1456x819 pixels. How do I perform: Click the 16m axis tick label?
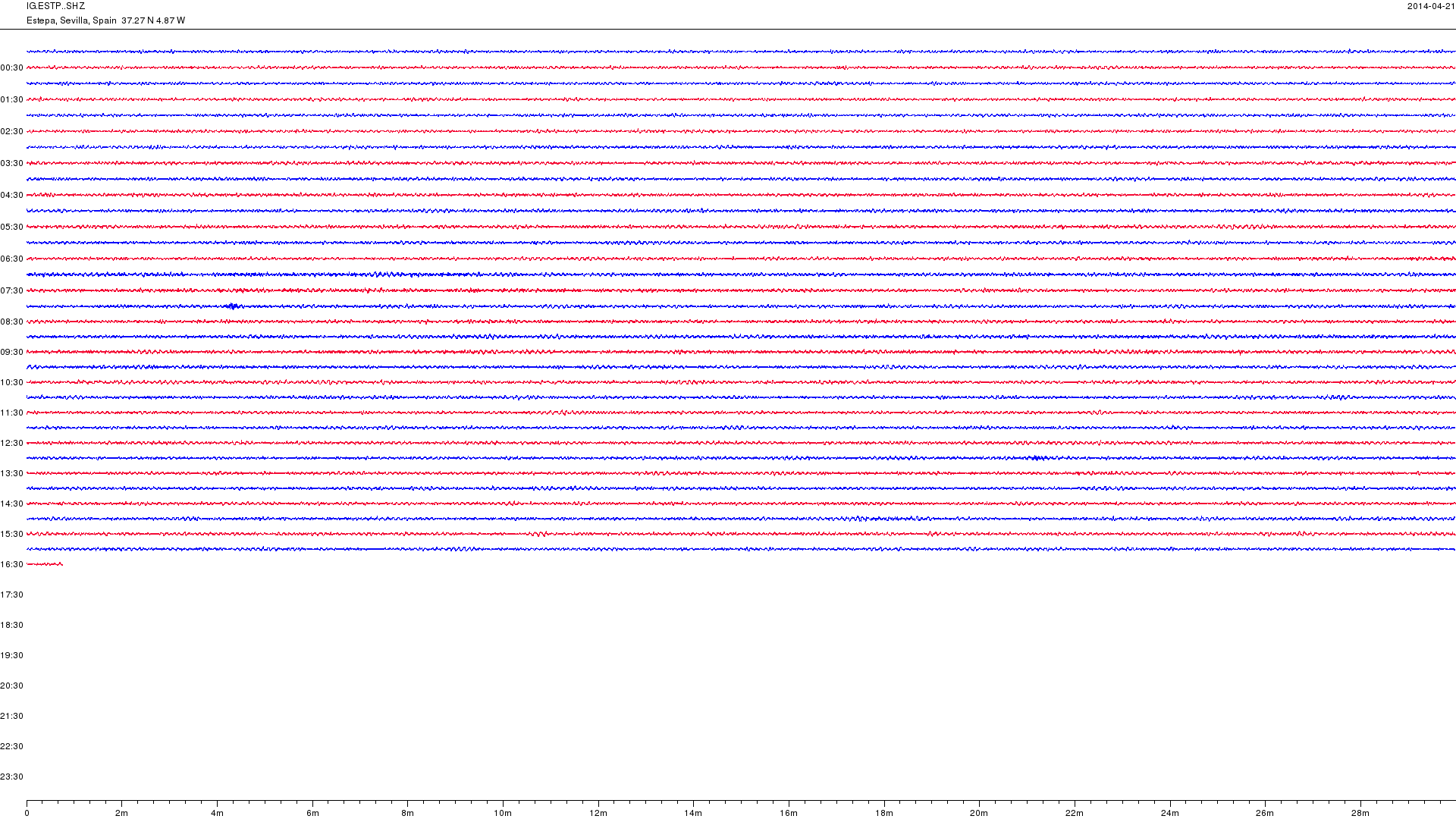click(x=789, y=813)
